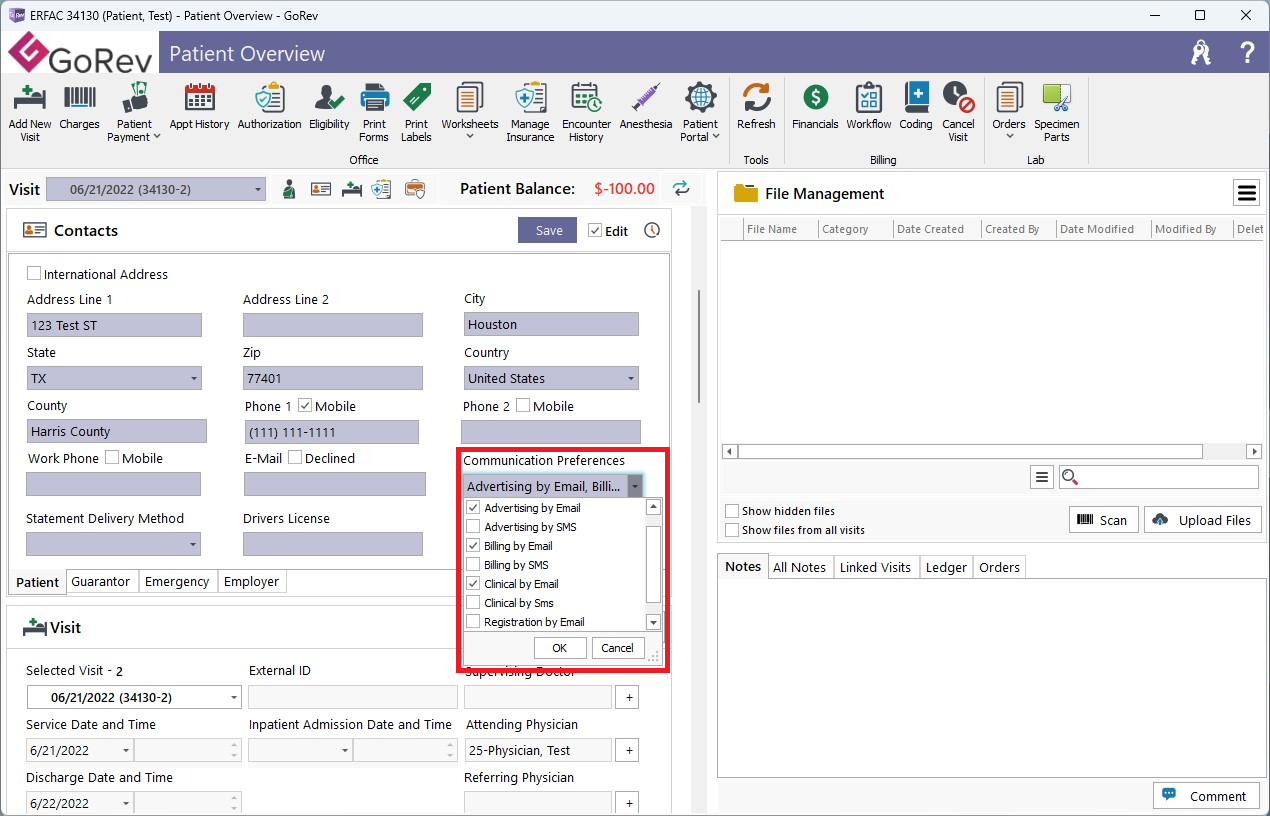Click the help question mark icon
1270x816 pixels.
click(x=1247, y=53)
